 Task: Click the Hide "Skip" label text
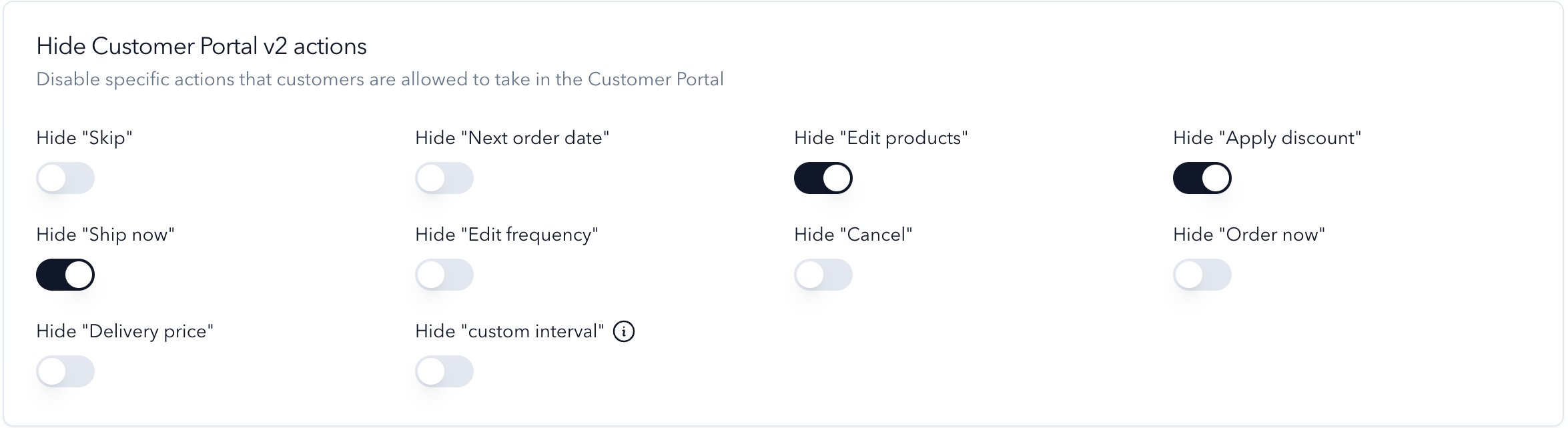[85, 138]
